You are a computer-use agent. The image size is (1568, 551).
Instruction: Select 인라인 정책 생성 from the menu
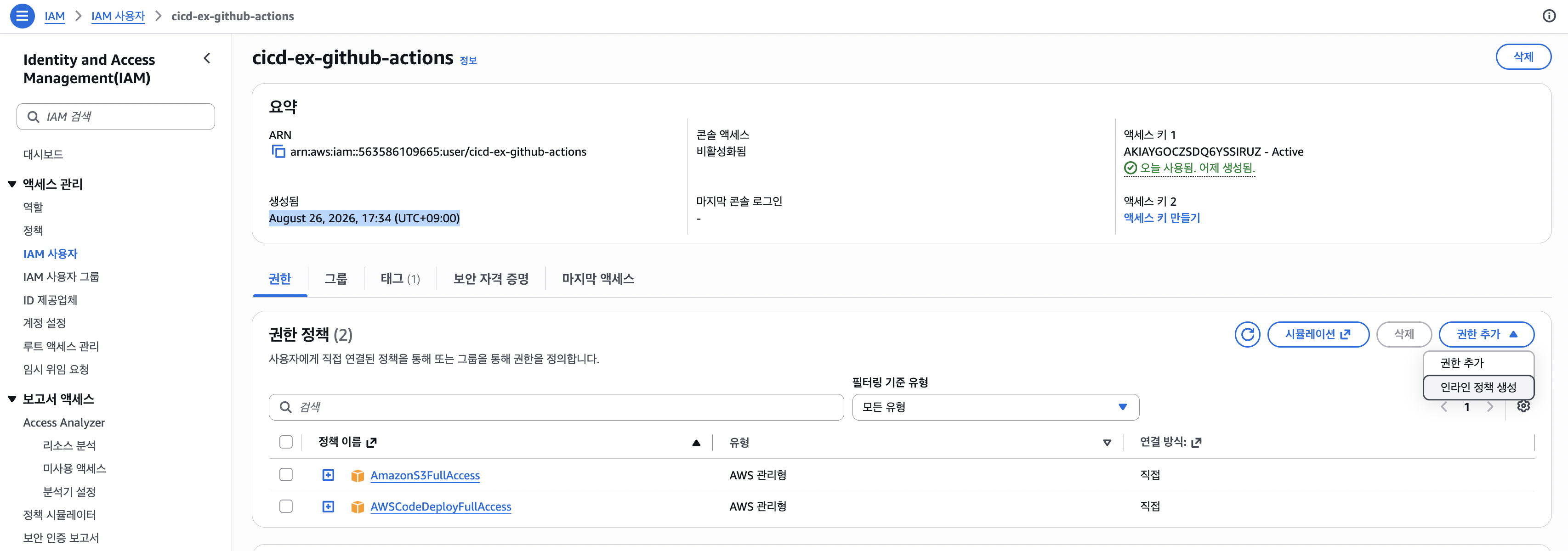click(x=1478, y=387)
